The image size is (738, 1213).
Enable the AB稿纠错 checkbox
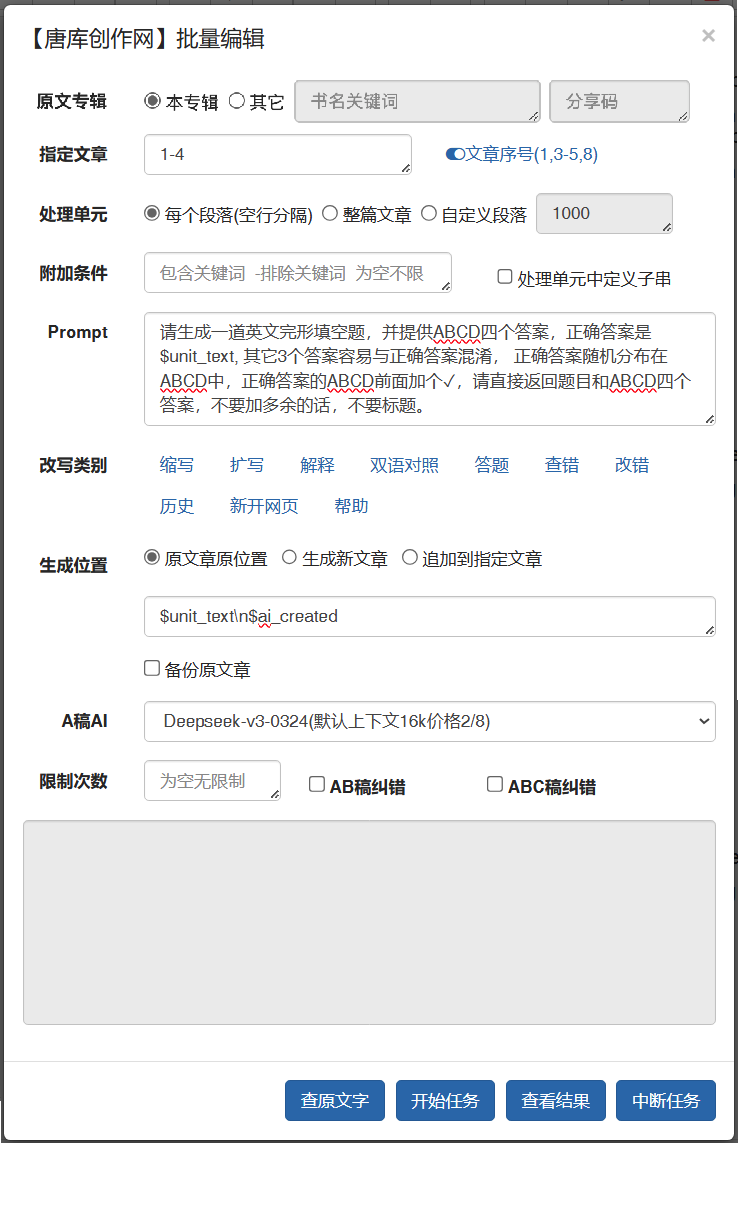coord(317,785)
